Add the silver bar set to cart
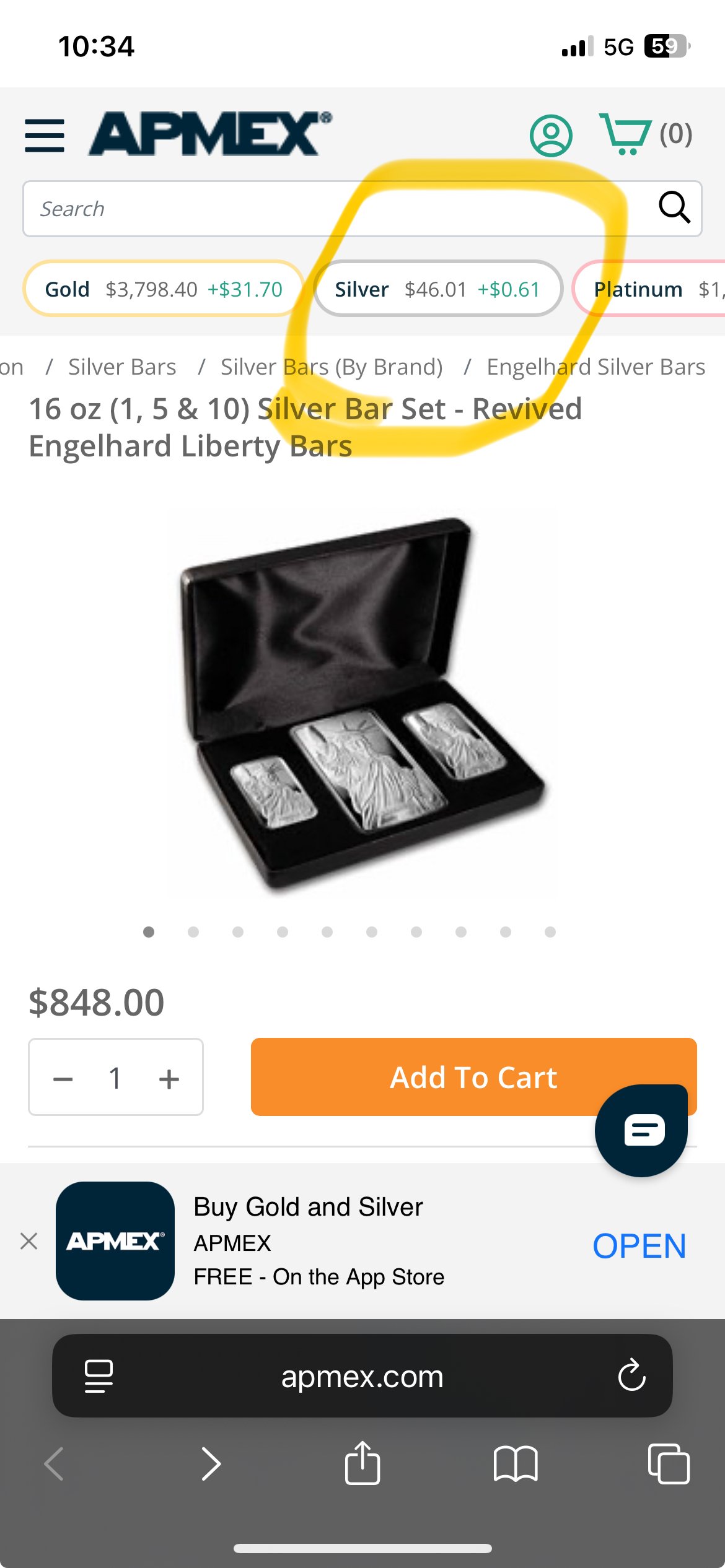Image resolution: width=725 pixels, height=1568 pixels. 473,1077
